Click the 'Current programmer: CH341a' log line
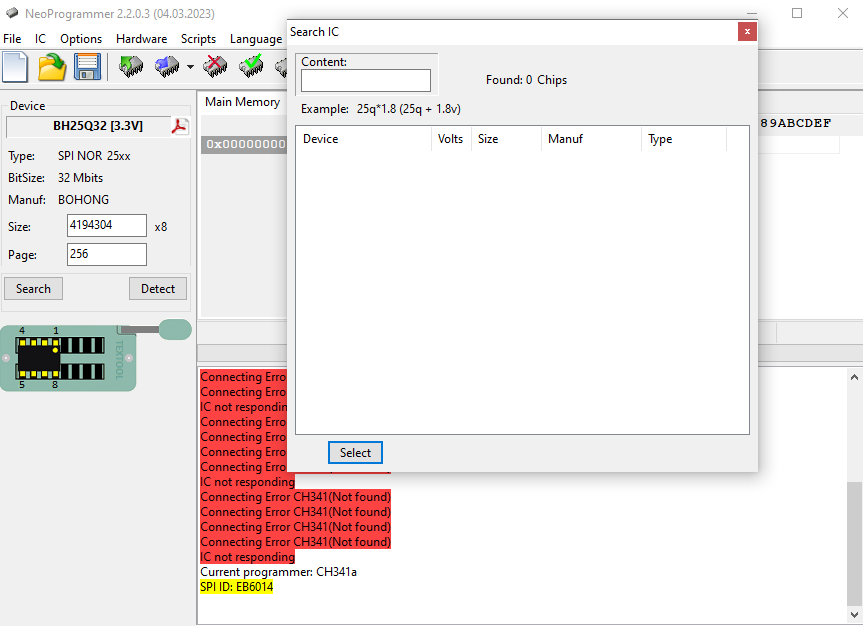Screen dimensions: 863x626 (278, 572)
